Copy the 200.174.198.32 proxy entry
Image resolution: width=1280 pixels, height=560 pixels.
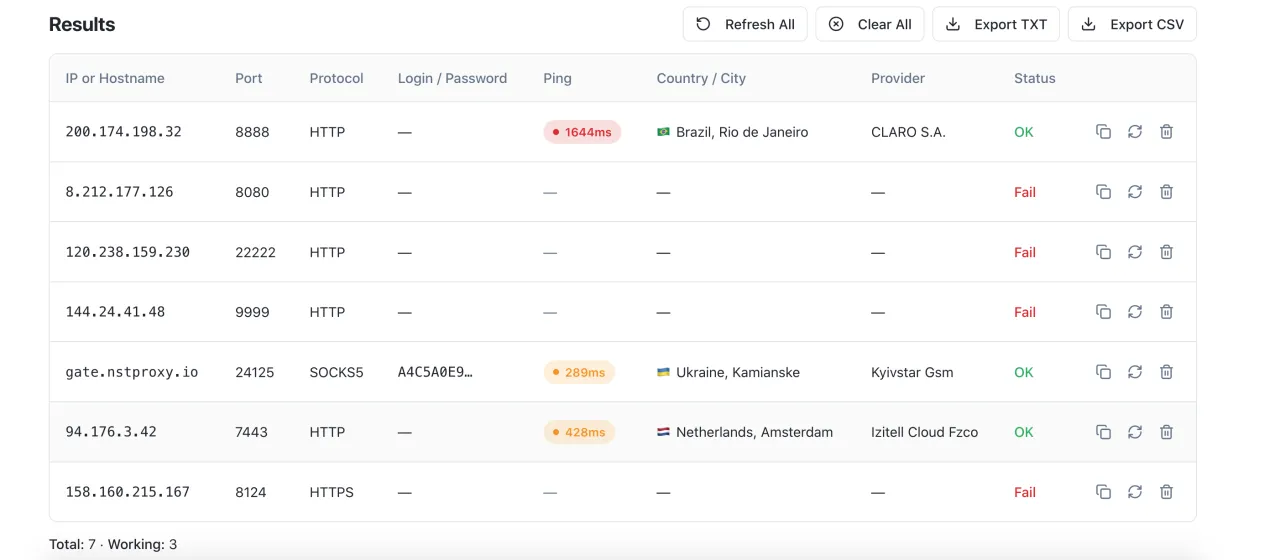click(x=1103, y=132)
